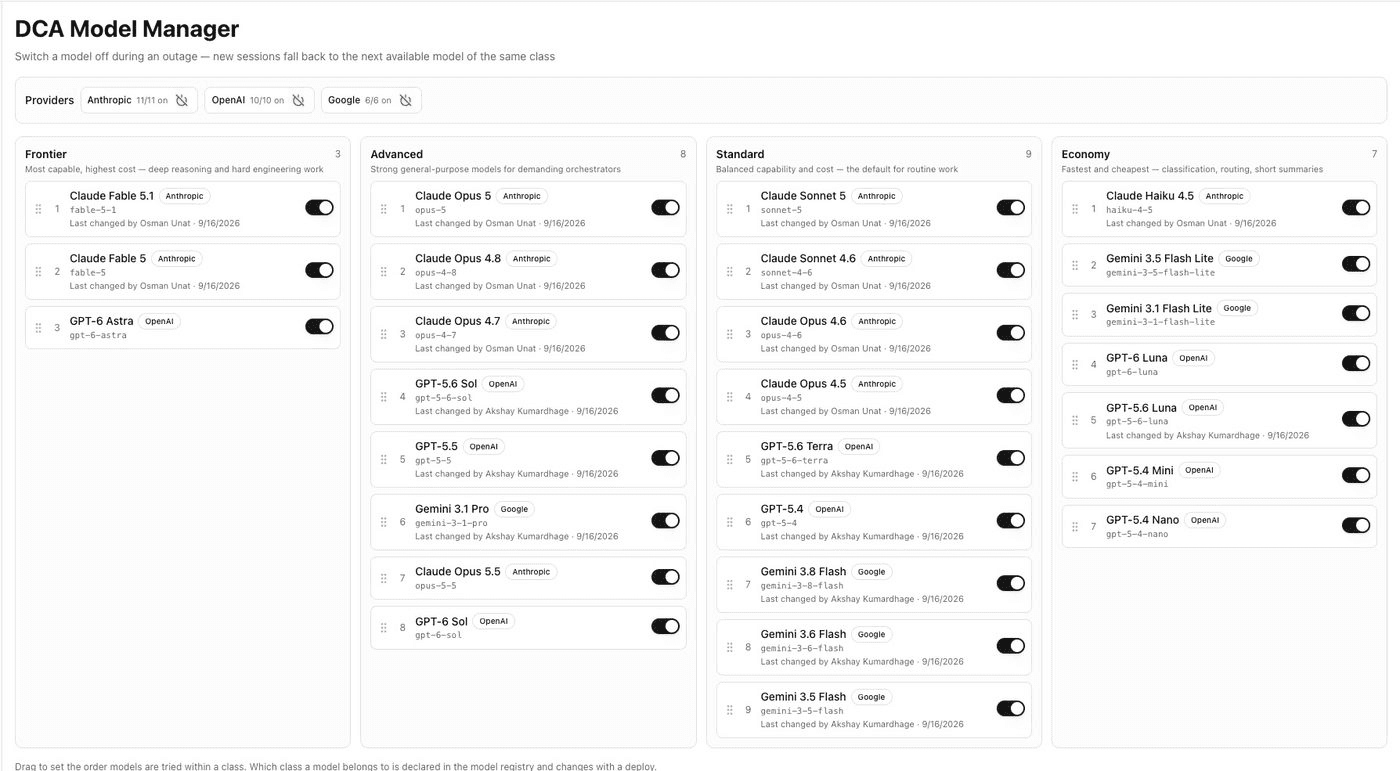The width and height of the screenshot is (1400, 771).
Task: Click the OpenAI tag on GPT-5.5
Action: (x=483, y=447)
